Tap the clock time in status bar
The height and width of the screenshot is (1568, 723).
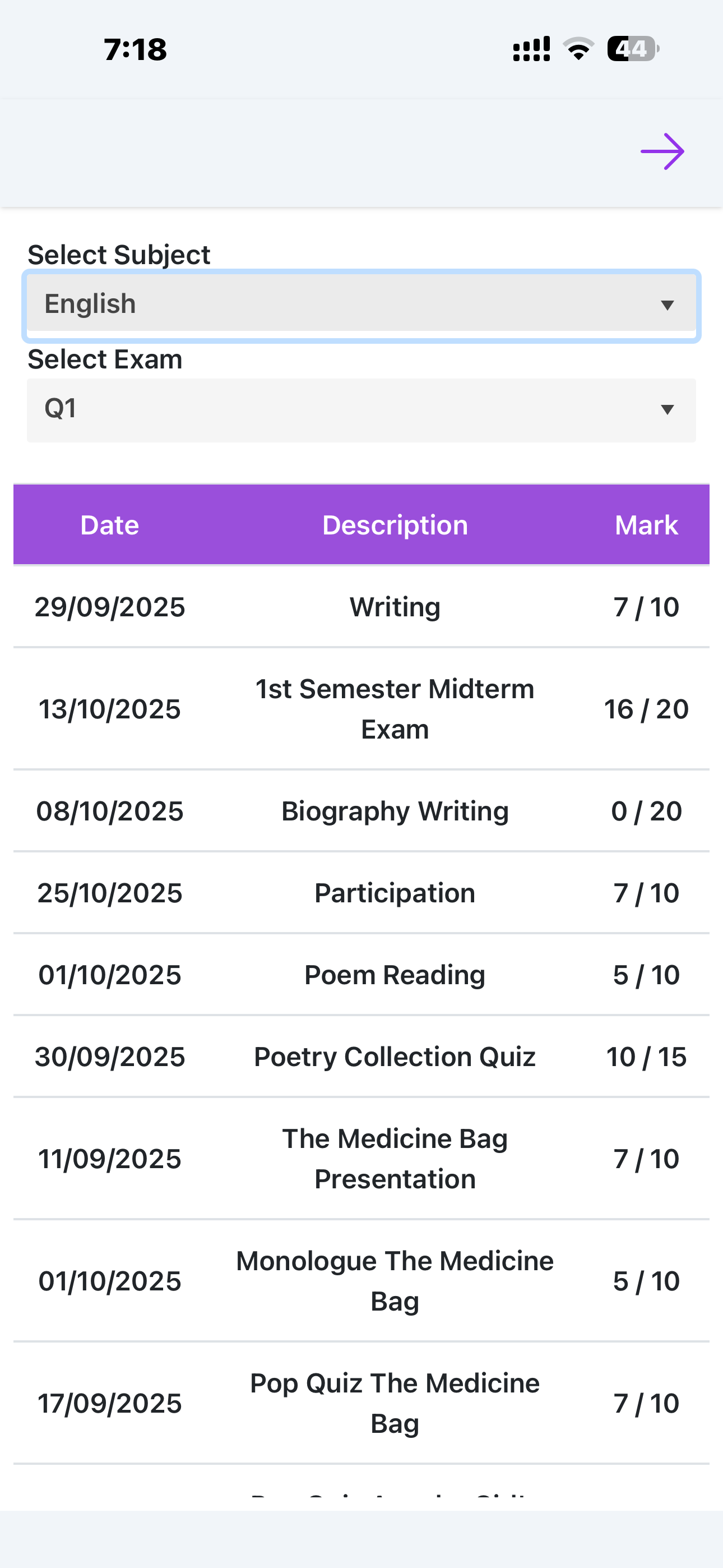pos(135,49)
